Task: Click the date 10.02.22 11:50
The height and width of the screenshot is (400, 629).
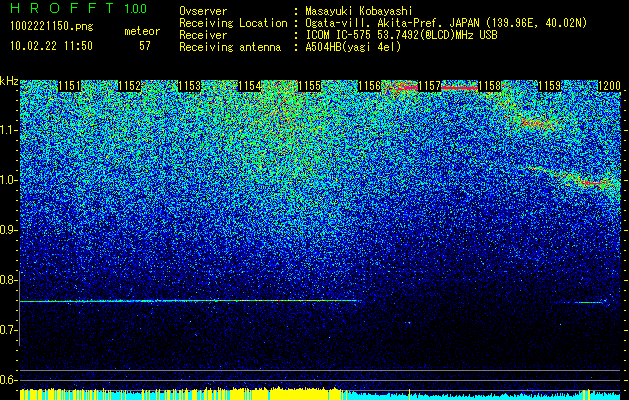Action: coord(51,45)
